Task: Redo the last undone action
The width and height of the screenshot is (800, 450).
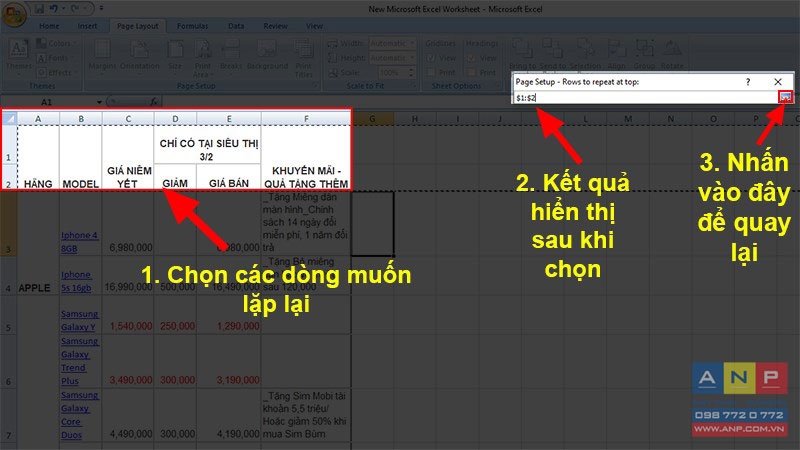Action: [75, 9]
